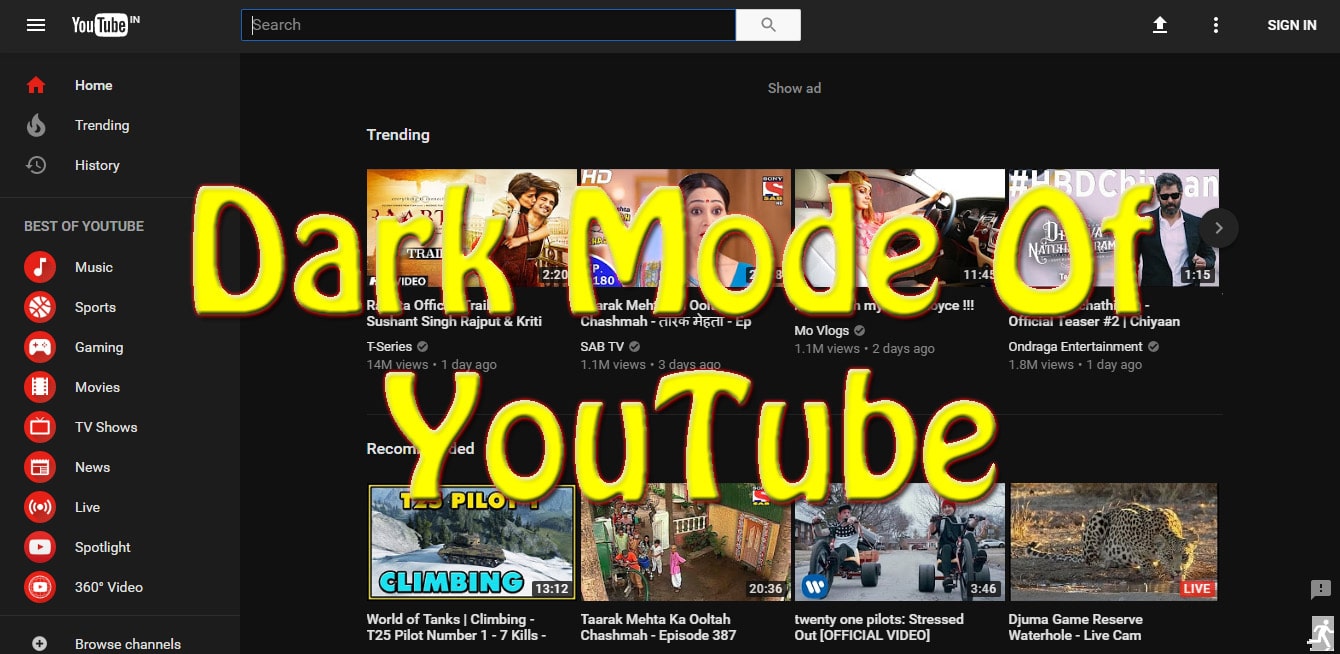Select the TV Shows channel icon
Screen dimensions: 1340x654
40,427
